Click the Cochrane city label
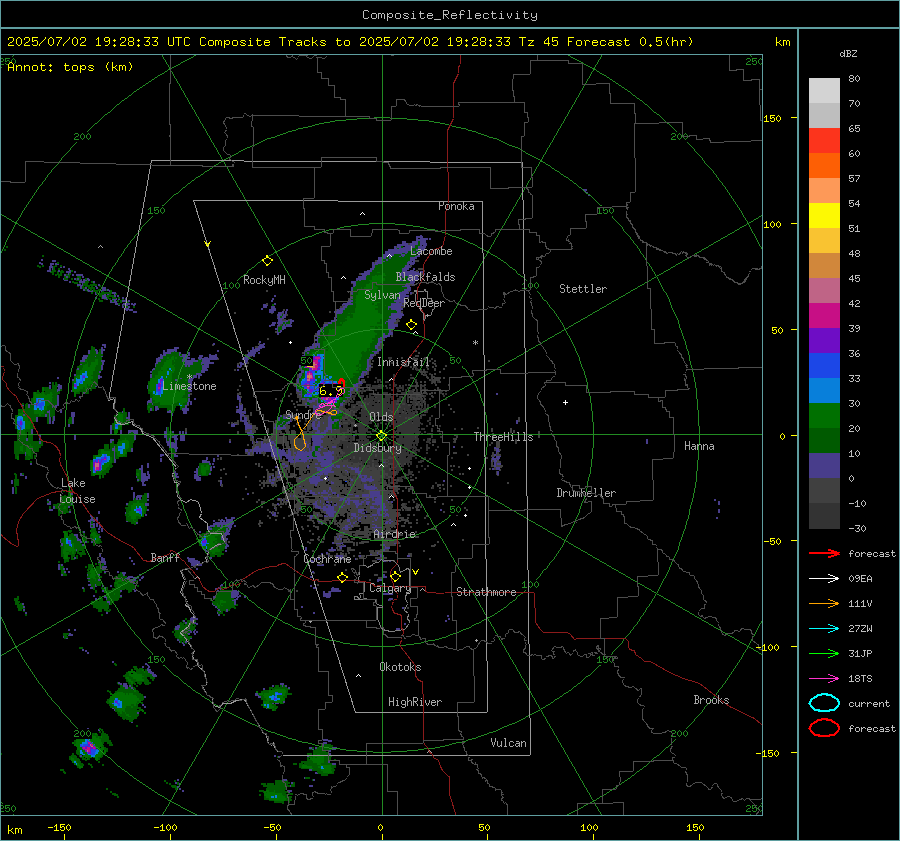This screenshot has height=841, width=900. click(327, 559)
